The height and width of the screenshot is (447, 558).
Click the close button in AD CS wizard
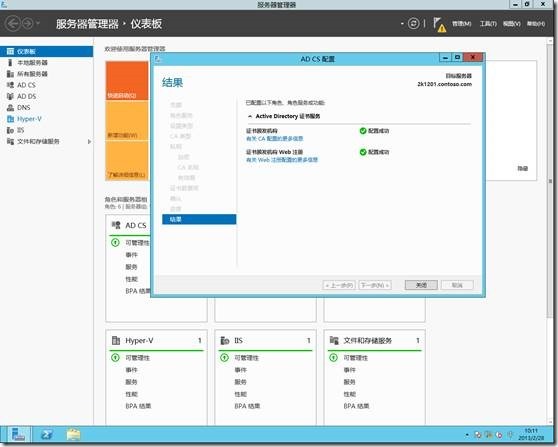click(421, 285)
